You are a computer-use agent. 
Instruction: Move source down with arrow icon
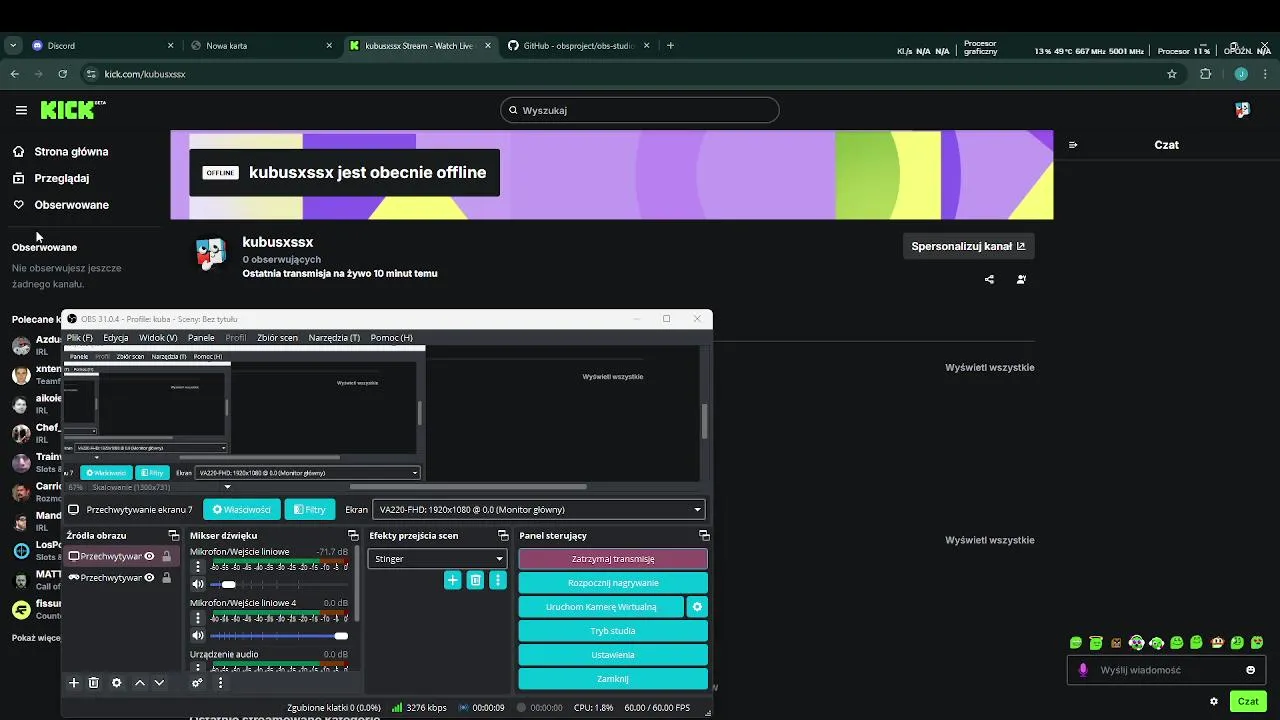click(159, 683)
